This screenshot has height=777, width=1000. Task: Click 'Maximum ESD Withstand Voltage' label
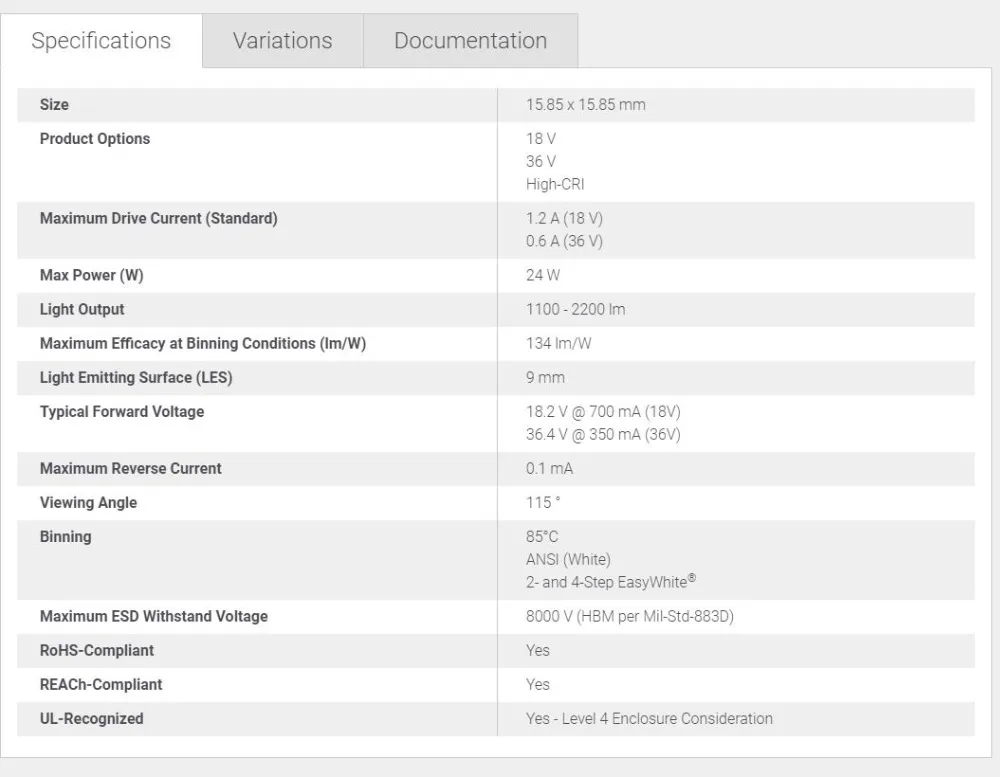click(154, 617)
